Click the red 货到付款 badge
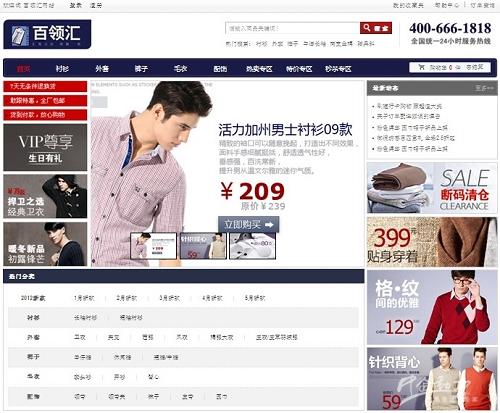 pos(45,115)
